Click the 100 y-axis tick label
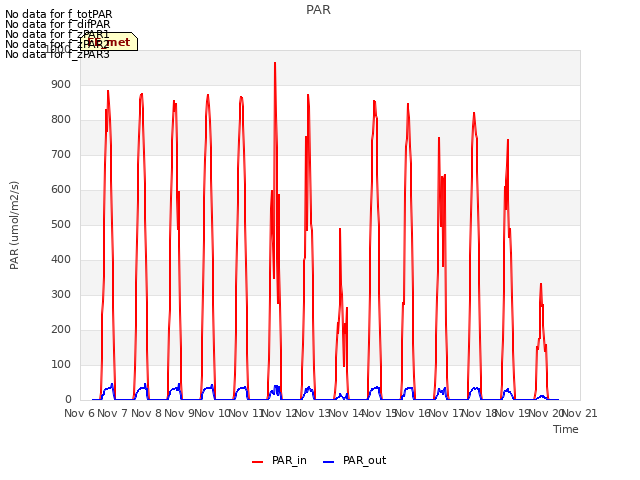This screenshot has height=480, width=640. 61,364
